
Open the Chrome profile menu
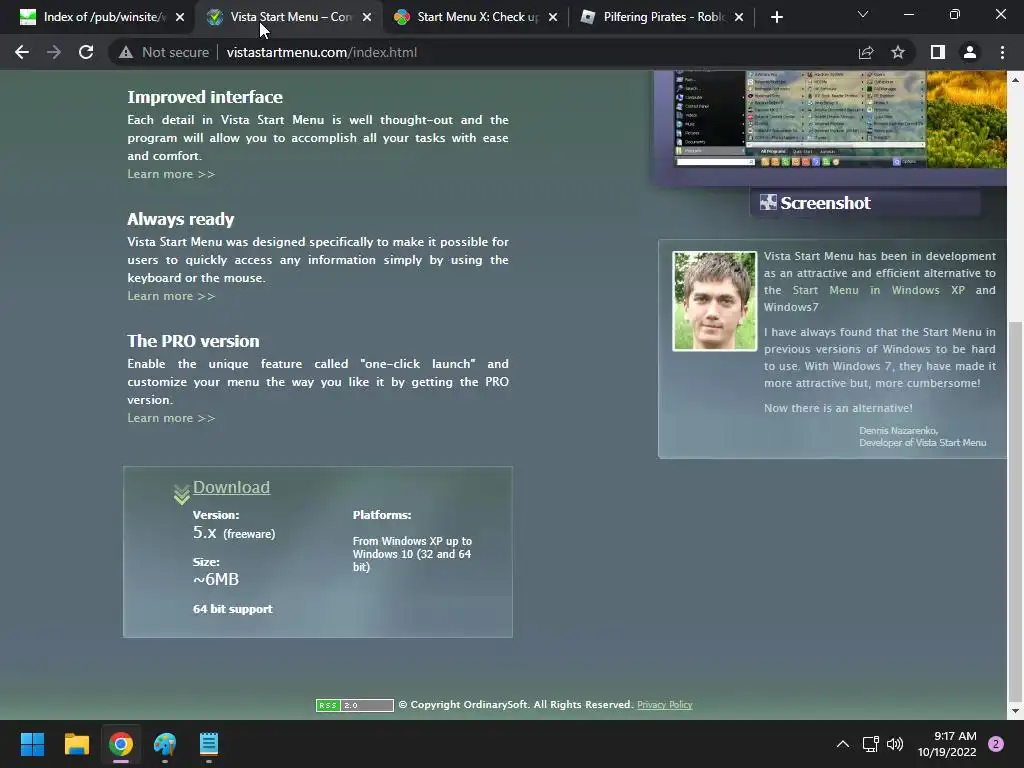point(970,52)
